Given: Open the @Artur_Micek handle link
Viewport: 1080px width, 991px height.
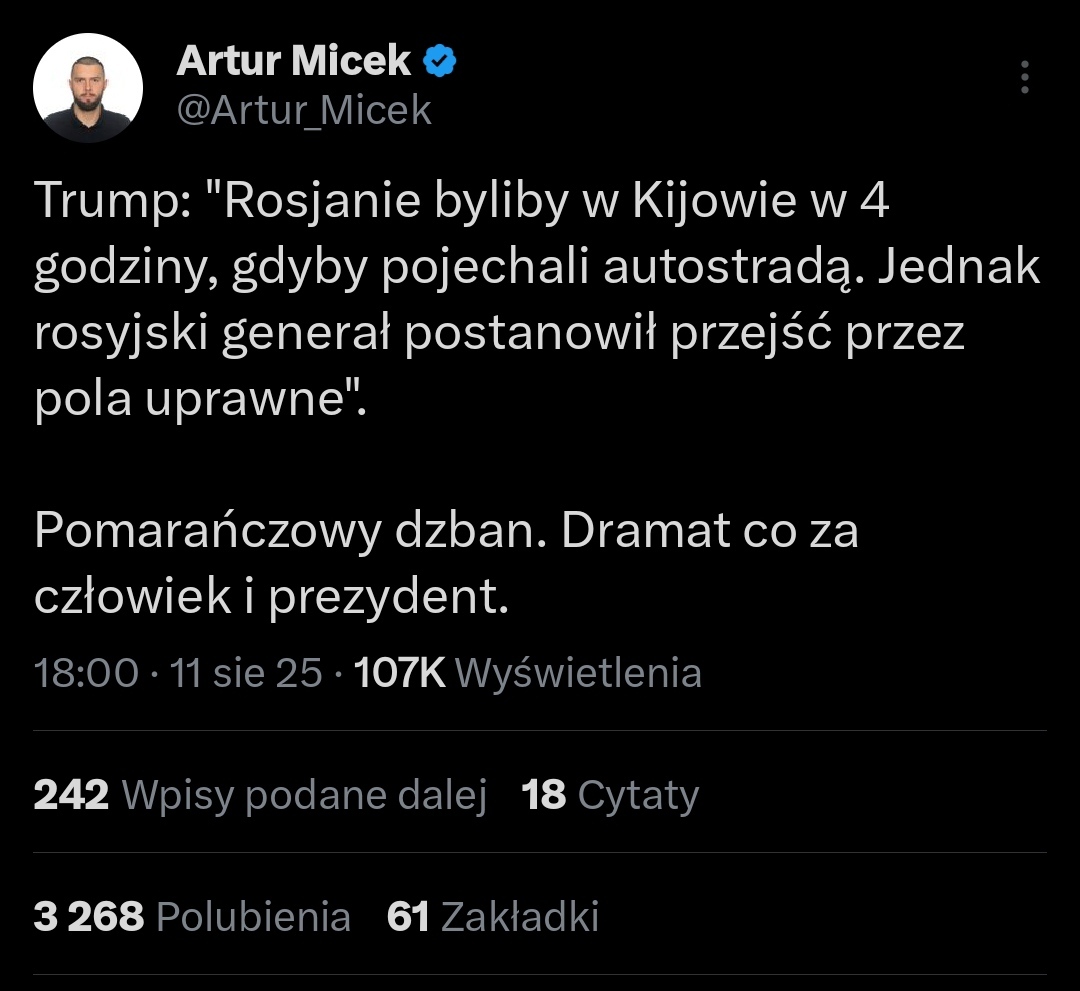Looking at the screenshot, I should [x=304, y=110].
